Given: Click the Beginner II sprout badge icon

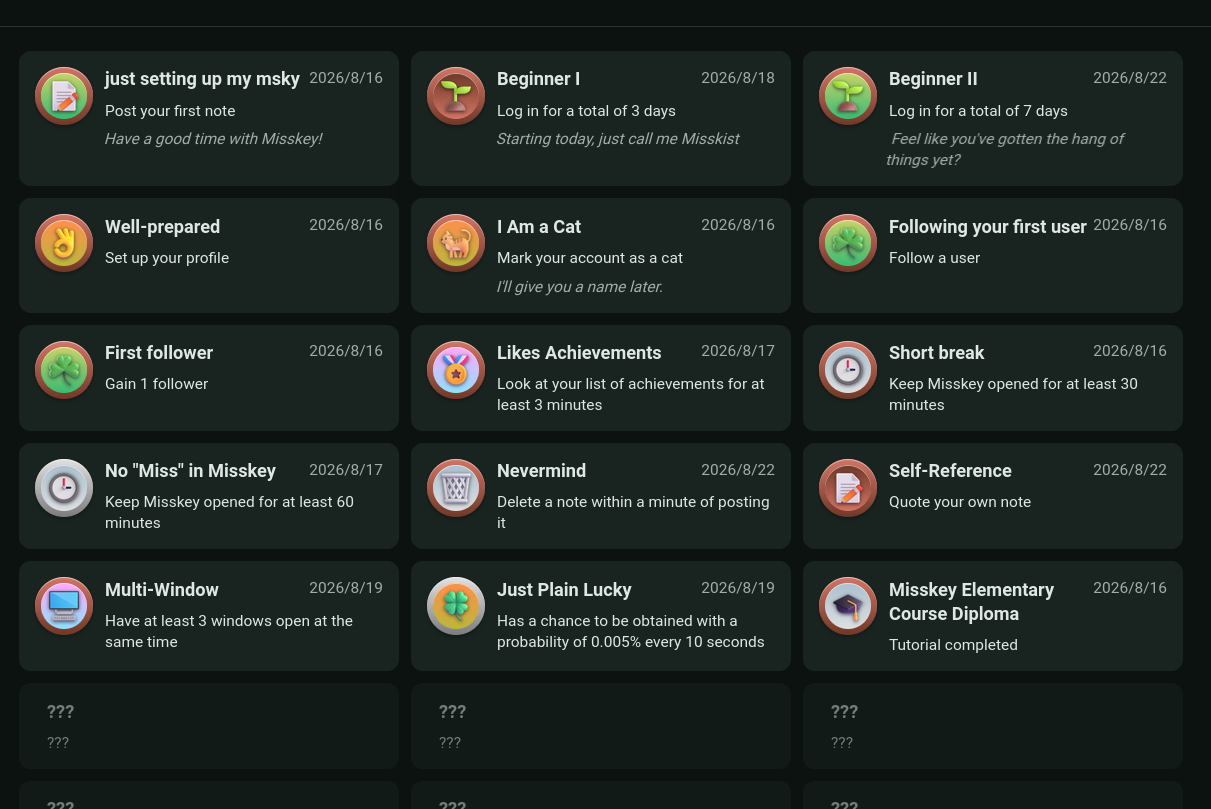Looking at the screenshot, I should [848, 96].
